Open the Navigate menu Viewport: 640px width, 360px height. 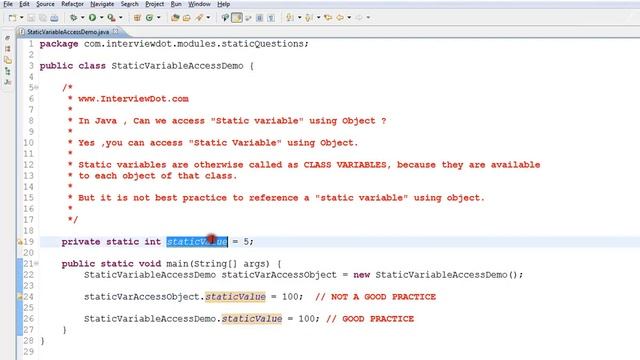click(x=102, y=4)
